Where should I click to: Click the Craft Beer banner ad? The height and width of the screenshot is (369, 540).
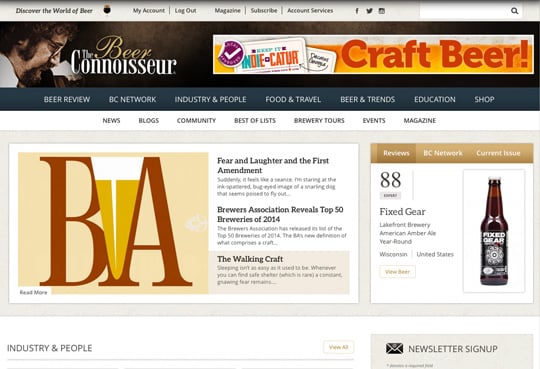pos(373,54)
